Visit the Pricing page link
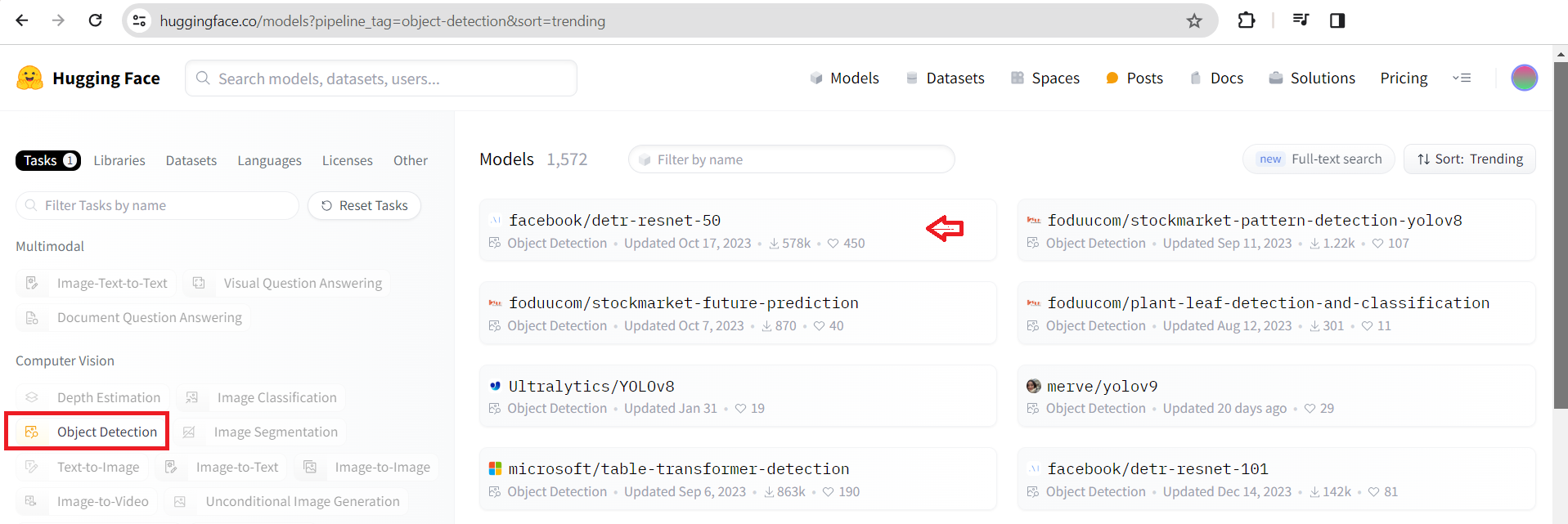Screen dimensions: 1568x524 point(1404,78)
